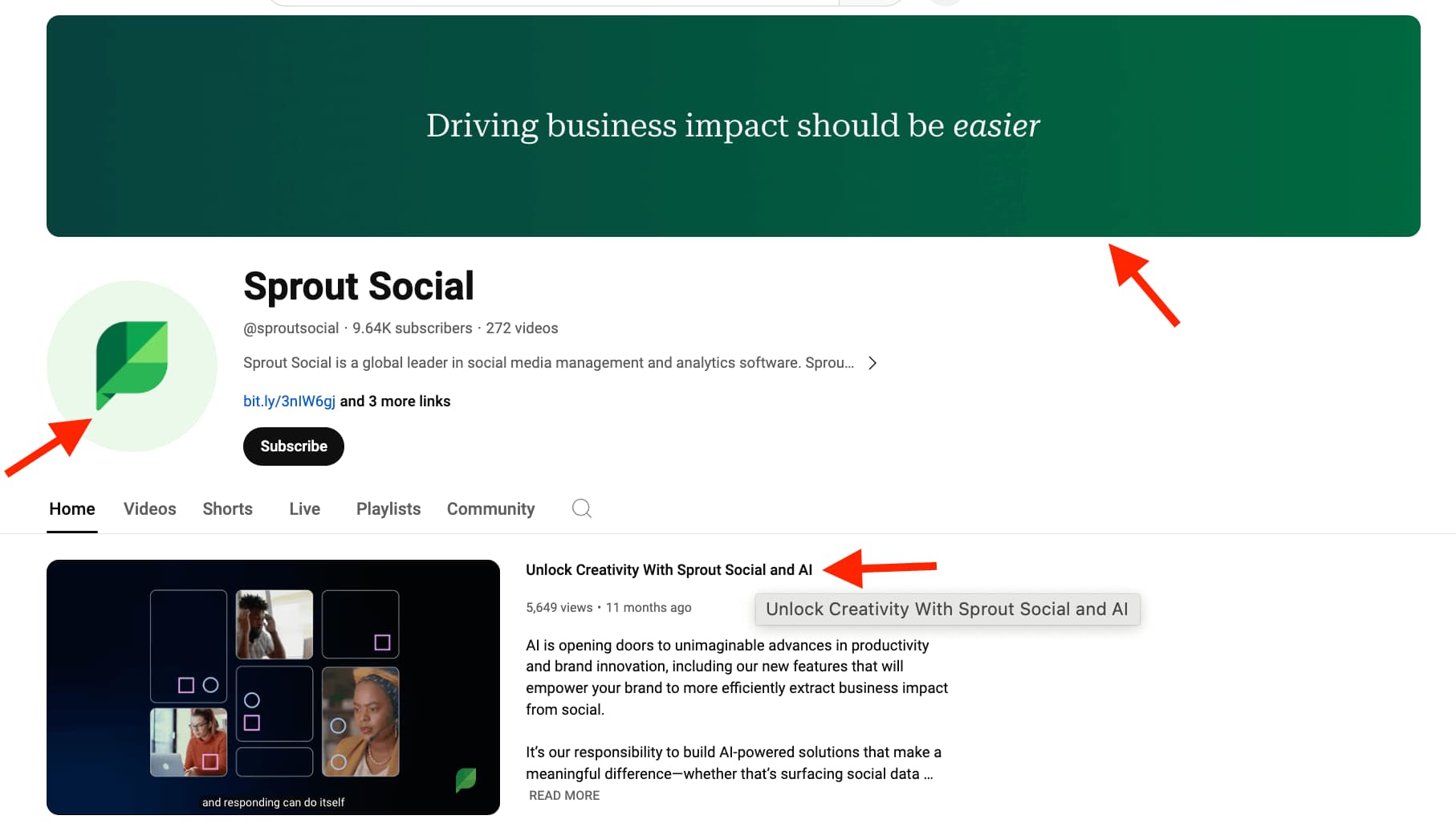Open the Community tab

tap(490, 508)
